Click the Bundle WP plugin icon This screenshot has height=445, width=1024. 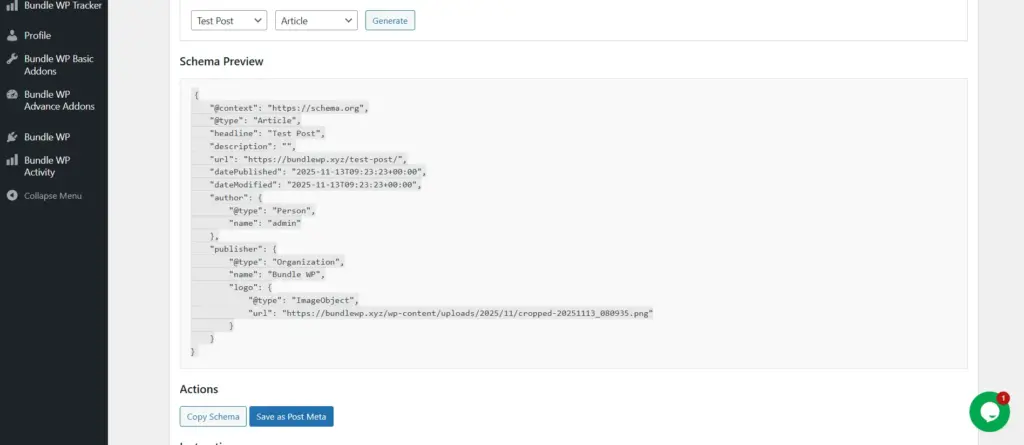[12, 137]
